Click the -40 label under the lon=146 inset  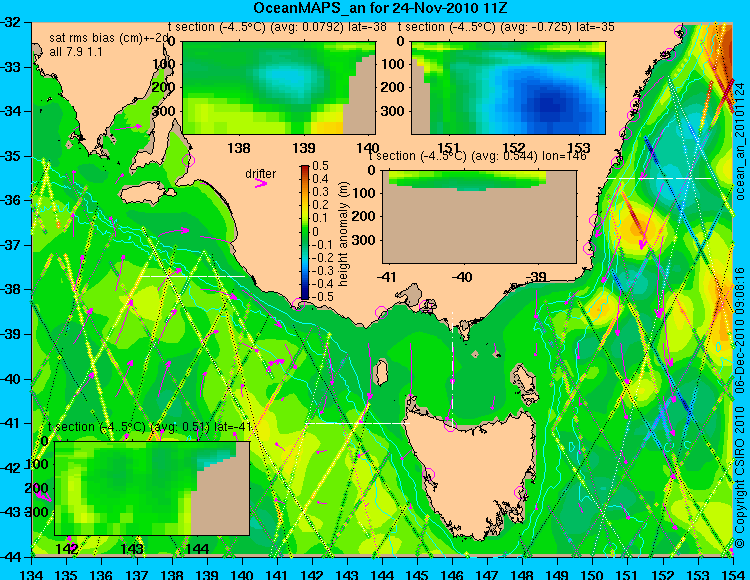[463, 277]
